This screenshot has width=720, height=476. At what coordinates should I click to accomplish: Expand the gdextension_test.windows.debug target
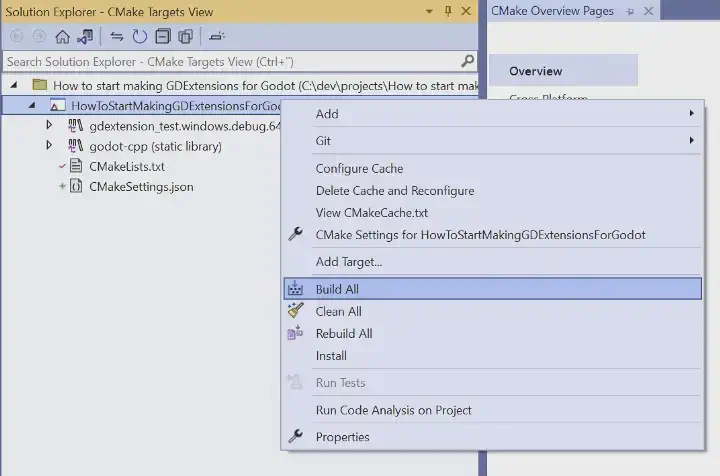click(x=49, y=125)
